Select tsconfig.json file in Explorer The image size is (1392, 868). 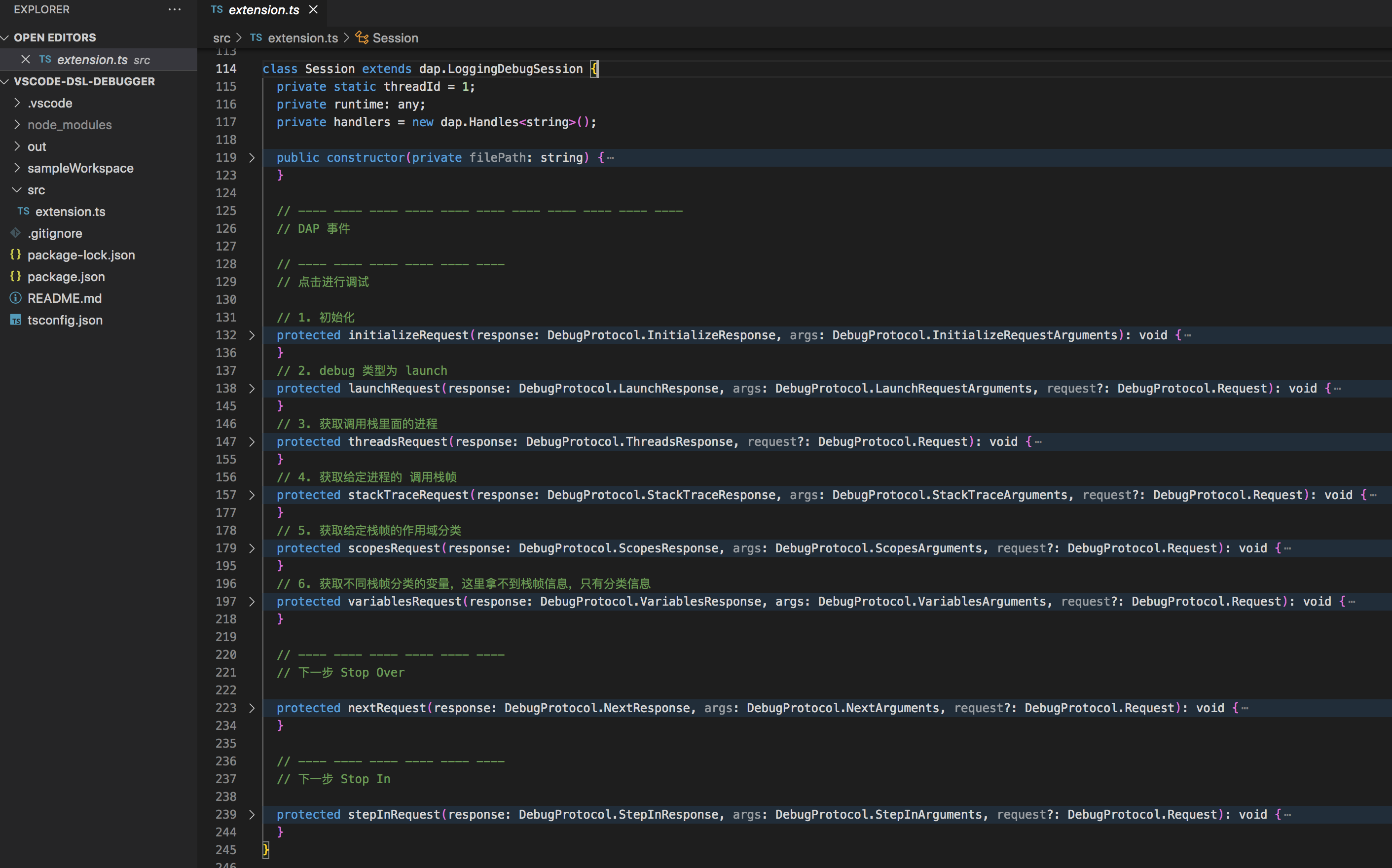pos(65,321)
